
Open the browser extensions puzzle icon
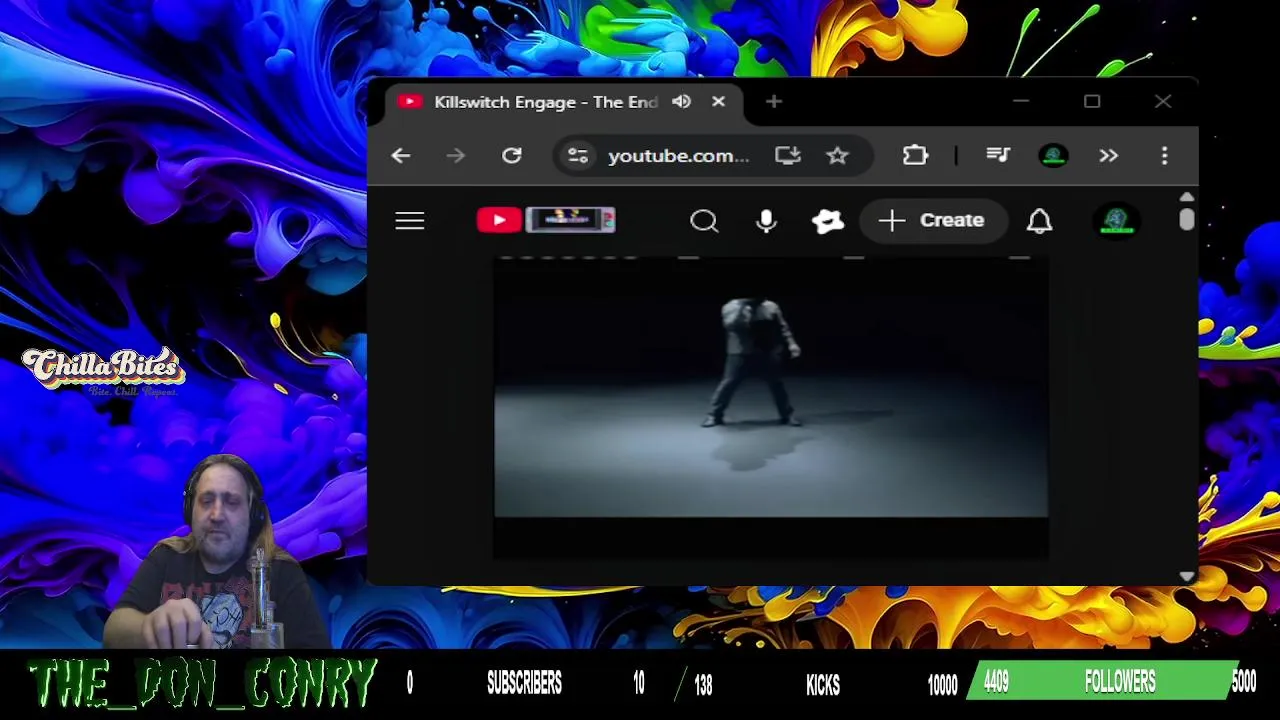click(915, 156)
